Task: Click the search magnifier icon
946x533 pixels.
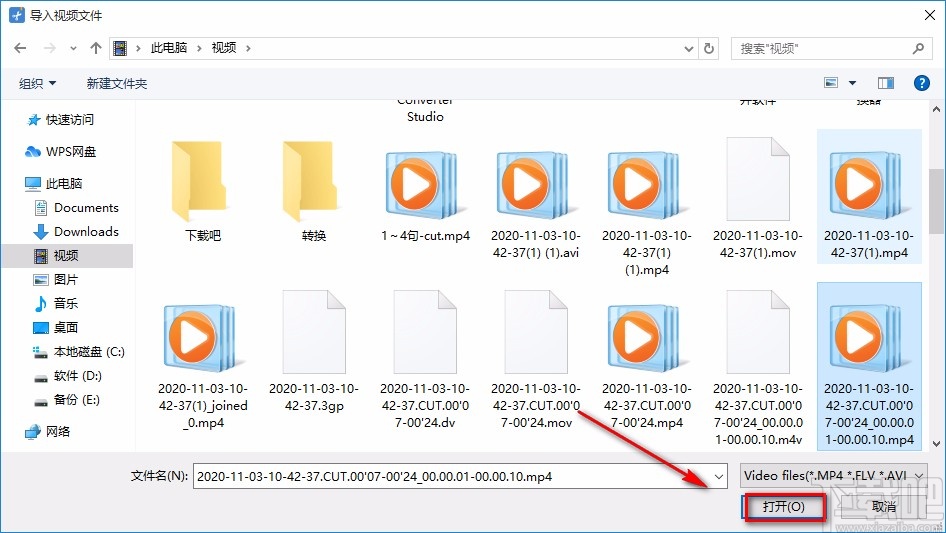Action: tap(918, 48)
